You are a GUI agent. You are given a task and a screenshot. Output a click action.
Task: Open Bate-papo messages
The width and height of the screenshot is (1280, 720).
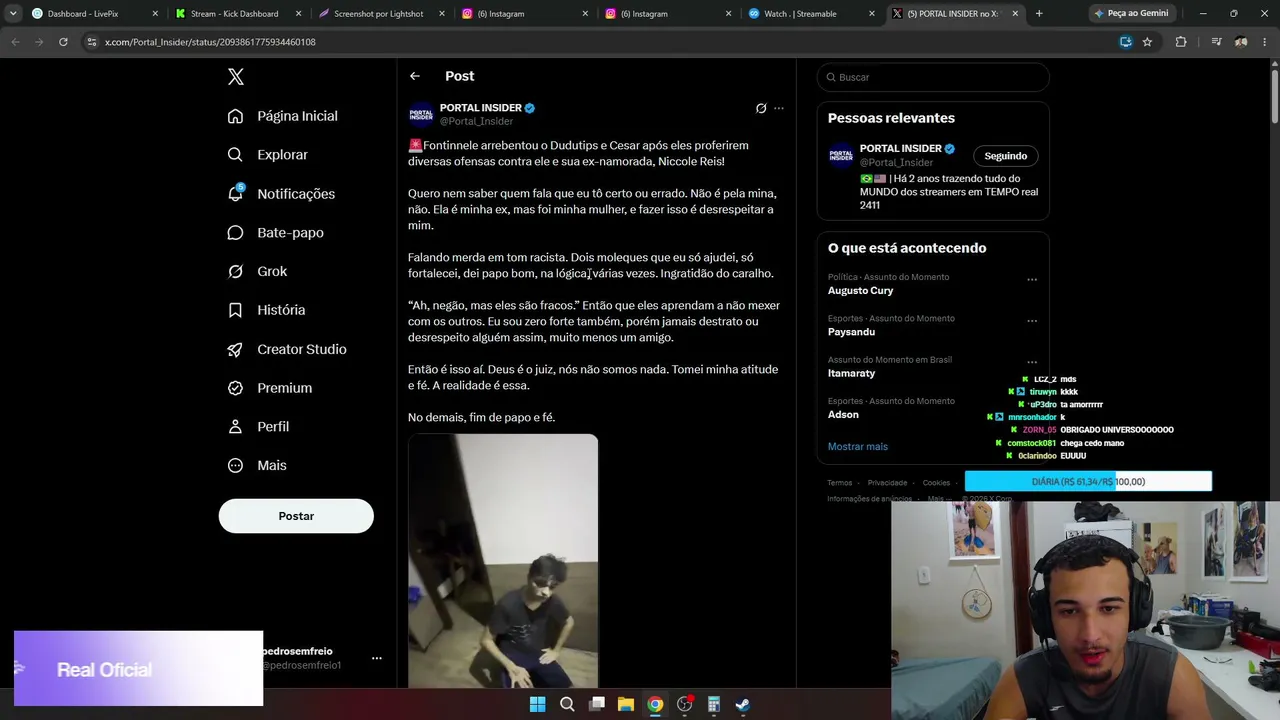[276, 233]
